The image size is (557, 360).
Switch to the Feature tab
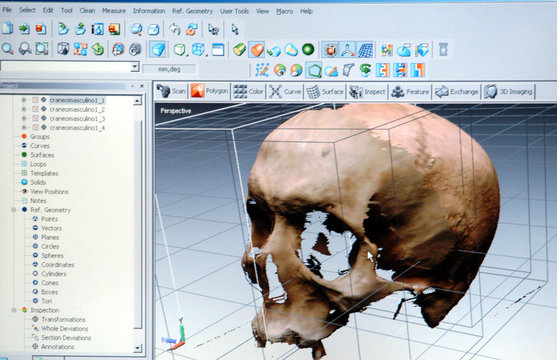click(x=410, y=92)
